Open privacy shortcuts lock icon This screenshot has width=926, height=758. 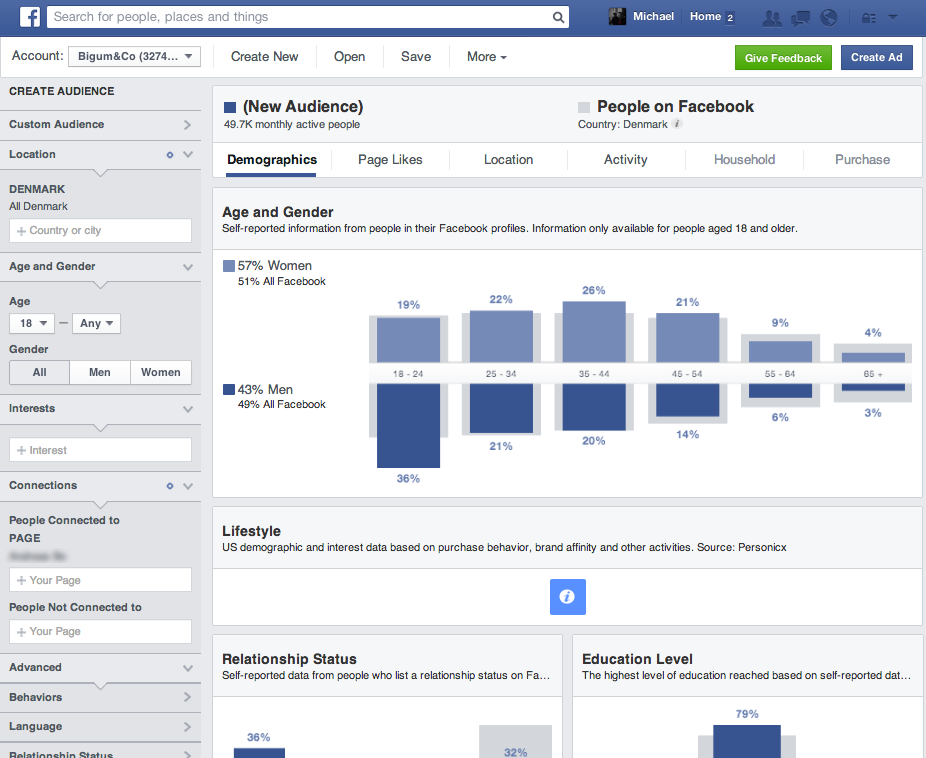[868, 18]
